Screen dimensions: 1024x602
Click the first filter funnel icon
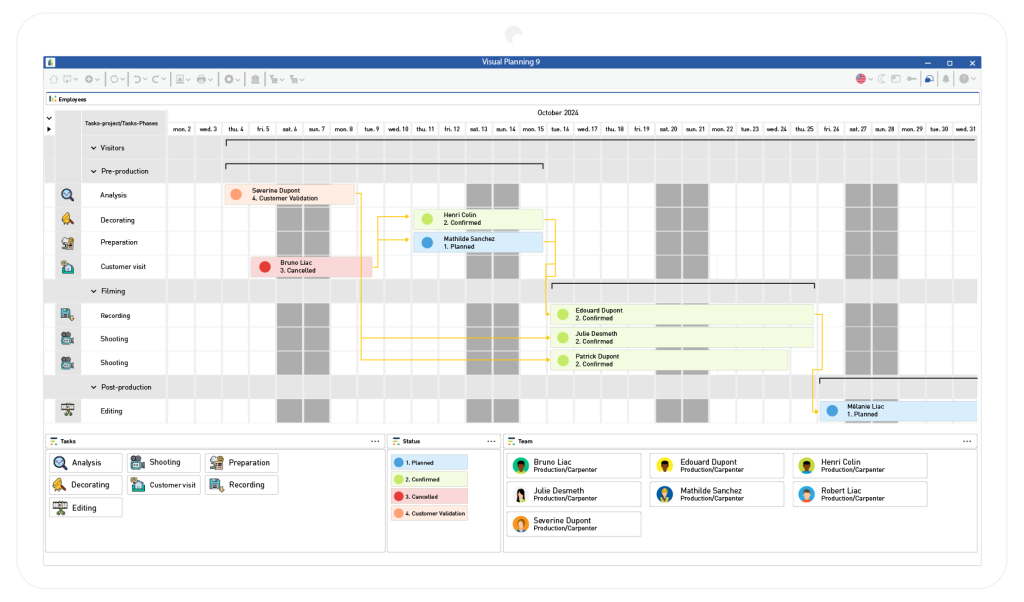click(x=274, y=79)
